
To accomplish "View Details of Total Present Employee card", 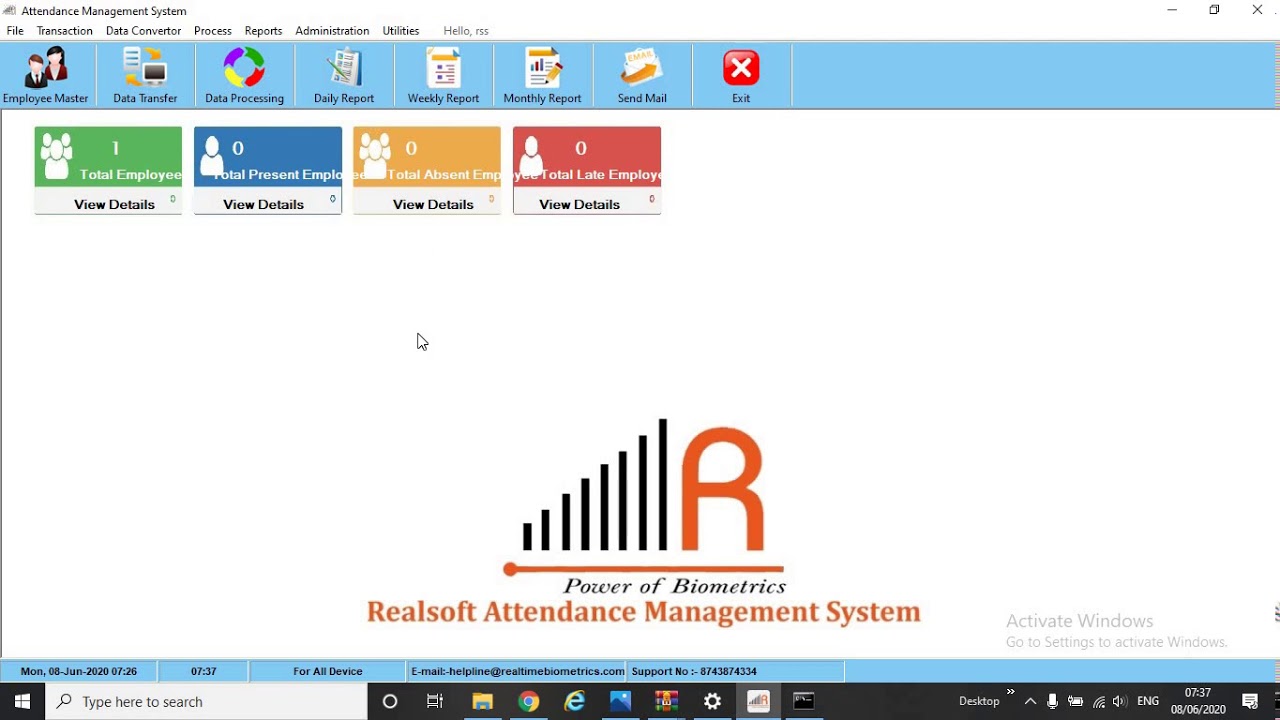I will click(263, 204).
